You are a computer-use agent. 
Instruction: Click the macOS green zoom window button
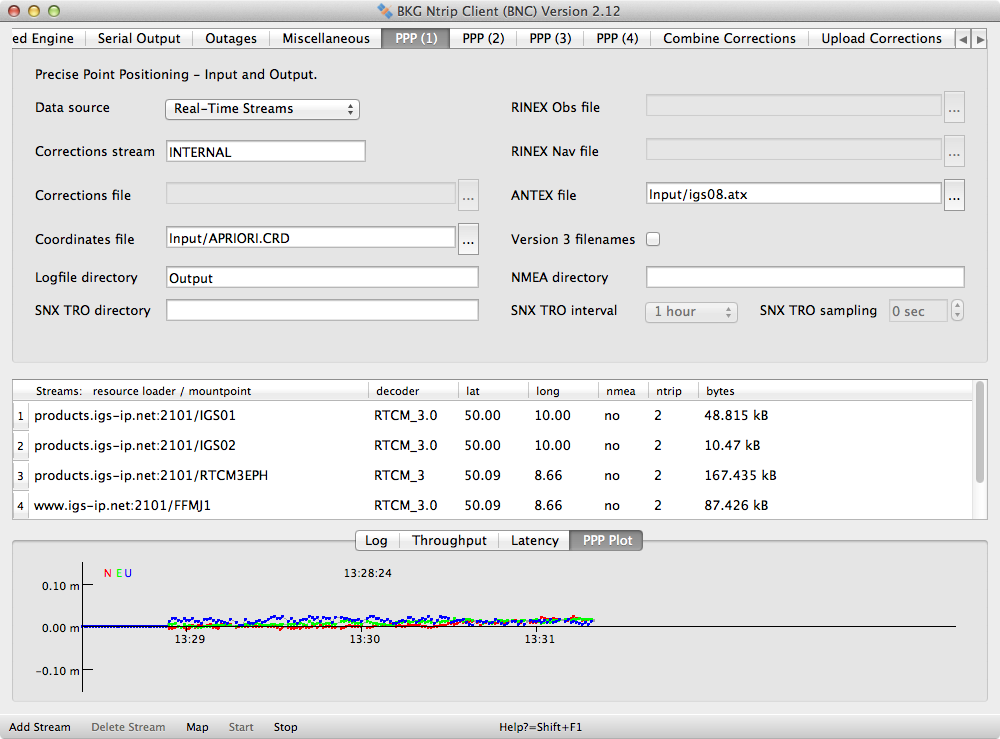[x=54, y=11]
